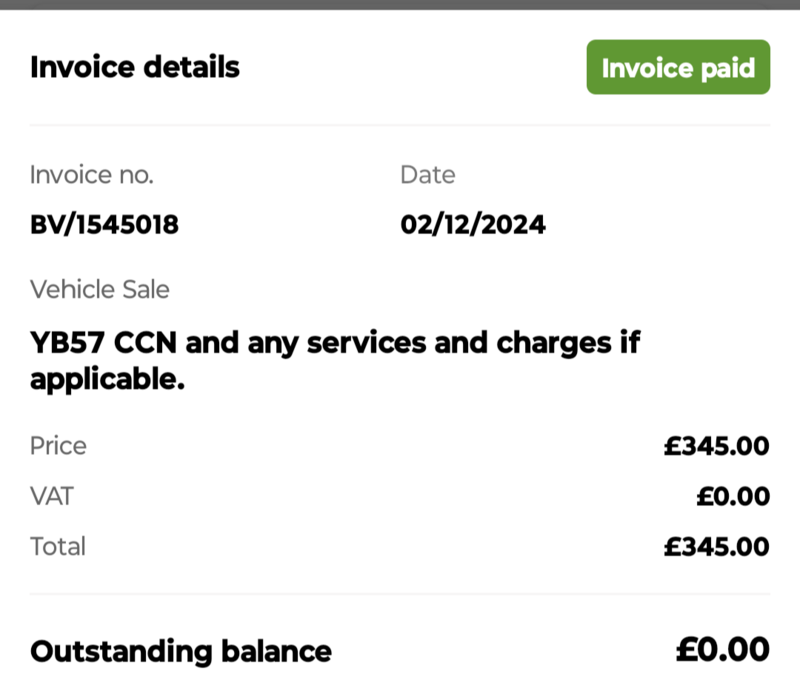The image size is (800, 694).
Task: Click the green Invoice paid badge
Action: tap(678, 68)
